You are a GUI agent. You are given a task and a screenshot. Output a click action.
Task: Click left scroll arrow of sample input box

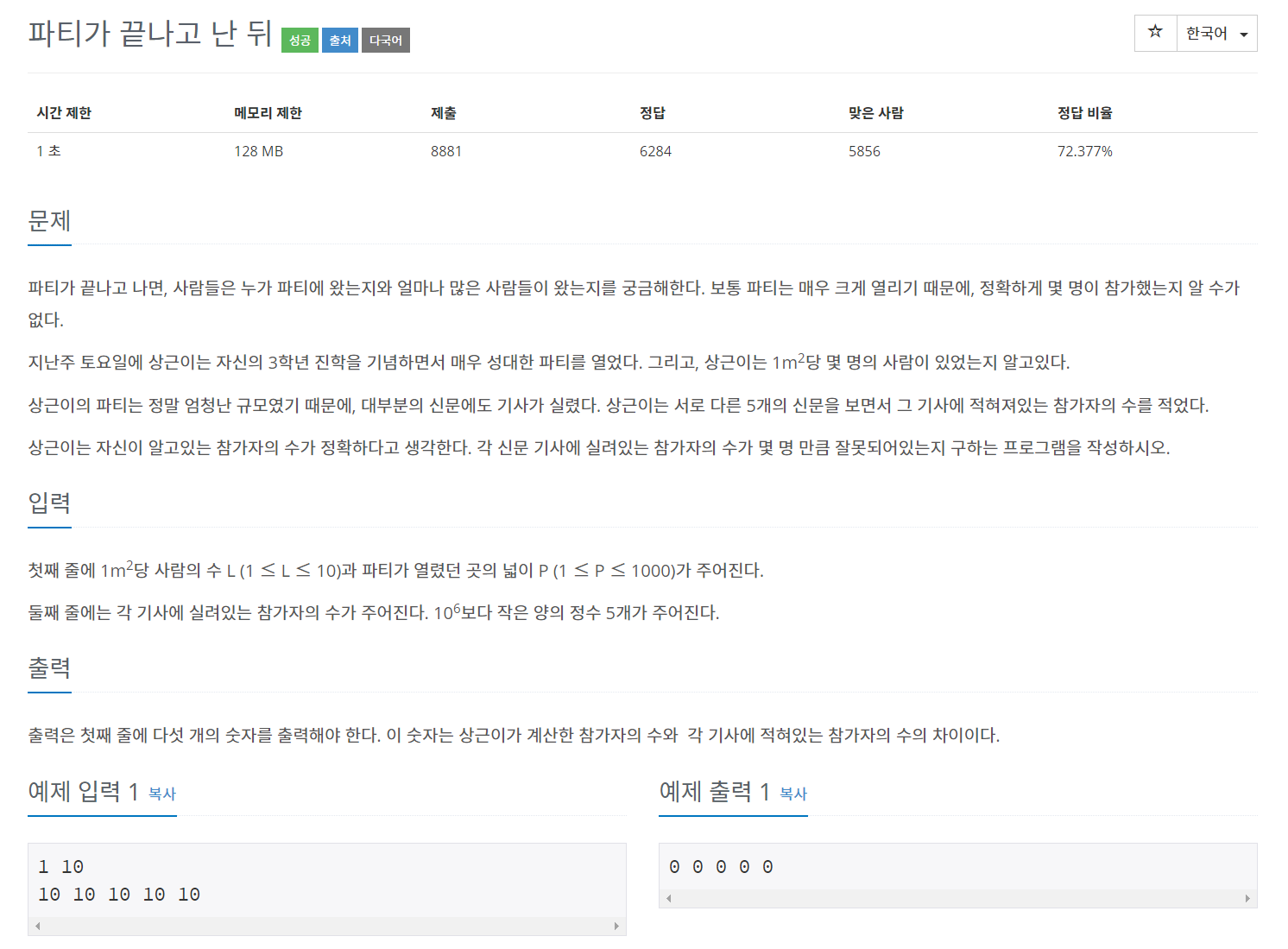pyautogui.click(x=37, y=926)
